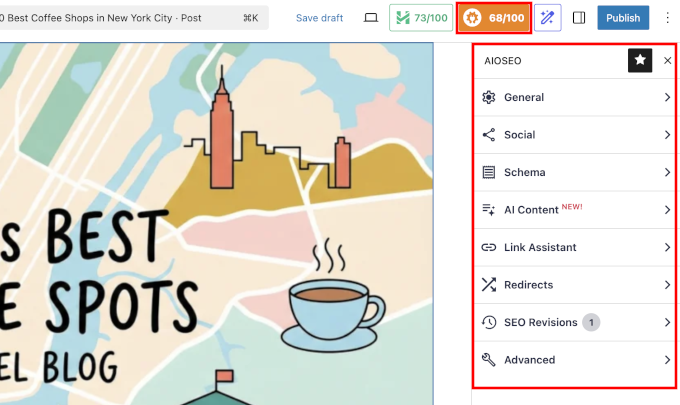
Task: Click the Schema list icon
Action: pyautogui.click(x=488, y=172)
